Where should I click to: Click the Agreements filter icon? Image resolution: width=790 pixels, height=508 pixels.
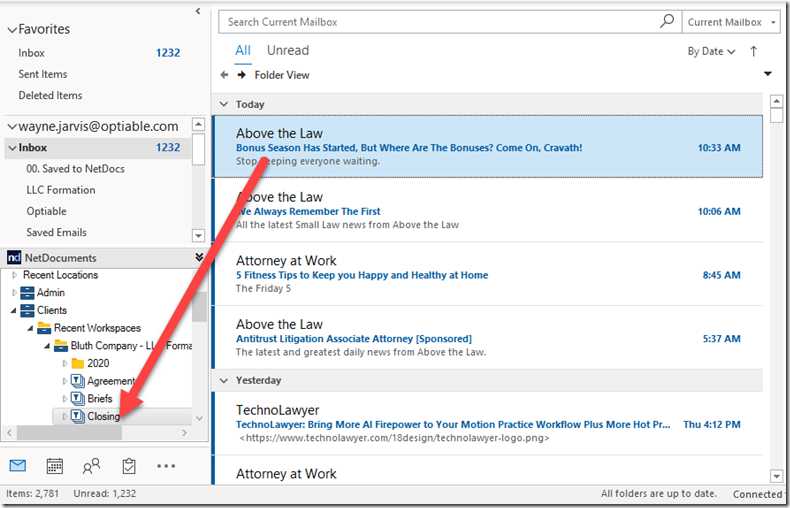[78, 381]
